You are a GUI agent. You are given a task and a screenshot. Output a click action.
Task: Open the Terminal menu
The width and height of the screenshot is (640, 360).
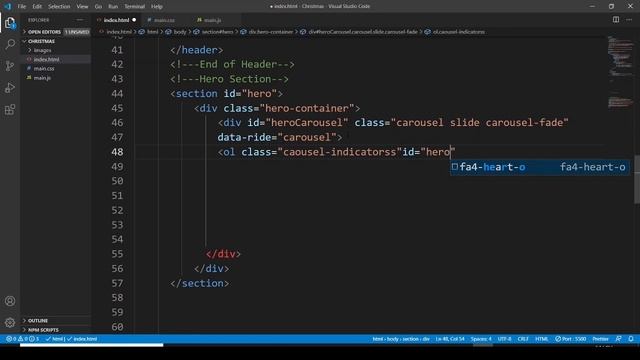[134, 7]
